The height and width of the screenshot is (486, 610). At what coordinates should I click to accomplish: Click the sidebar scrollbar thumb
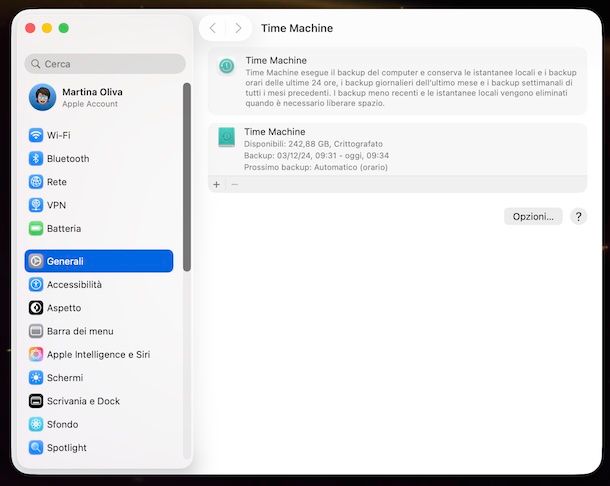point(187,177)
